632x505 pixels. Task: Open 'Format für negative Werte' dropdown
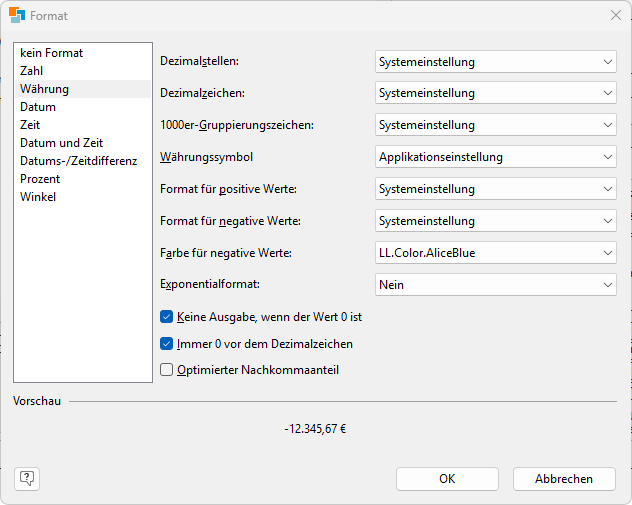pyautogui.click(x=495, y=221)
